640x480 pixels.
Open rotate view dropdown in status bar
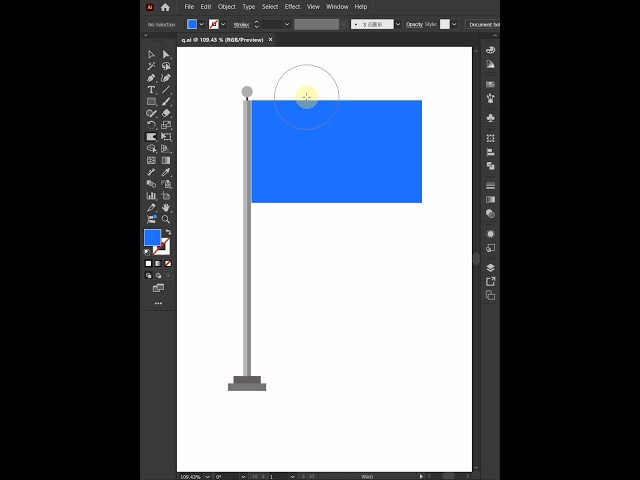243,476
